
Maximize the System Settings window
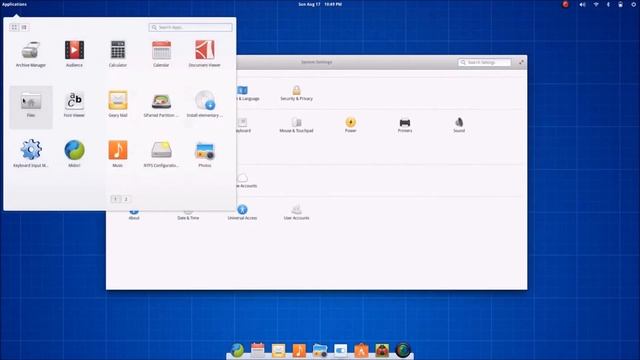pyautogui.click(x=521, y=62)
